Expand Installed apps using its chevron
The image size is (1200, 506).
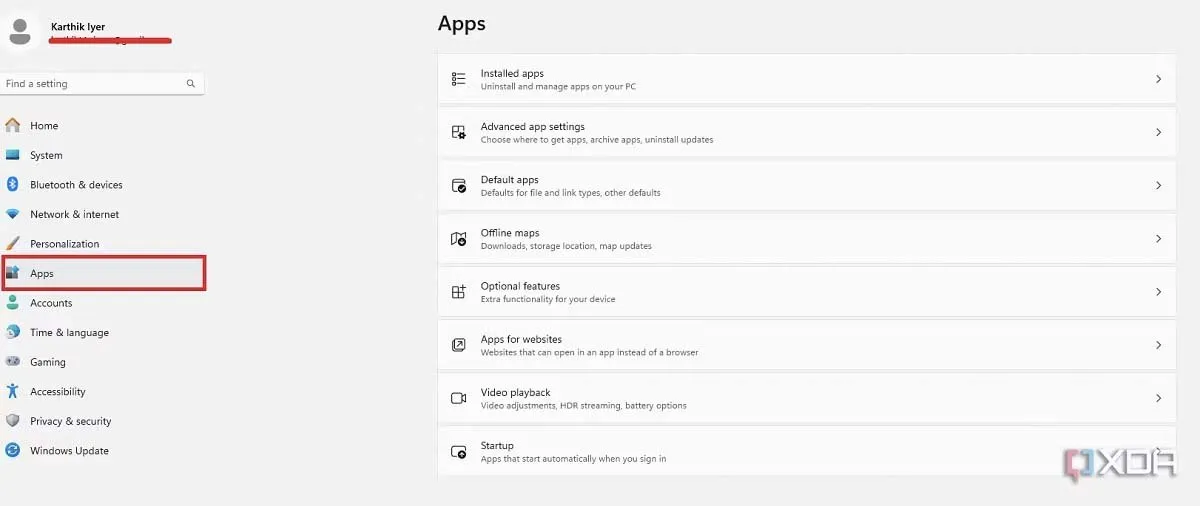click(x=1158, y=79)
